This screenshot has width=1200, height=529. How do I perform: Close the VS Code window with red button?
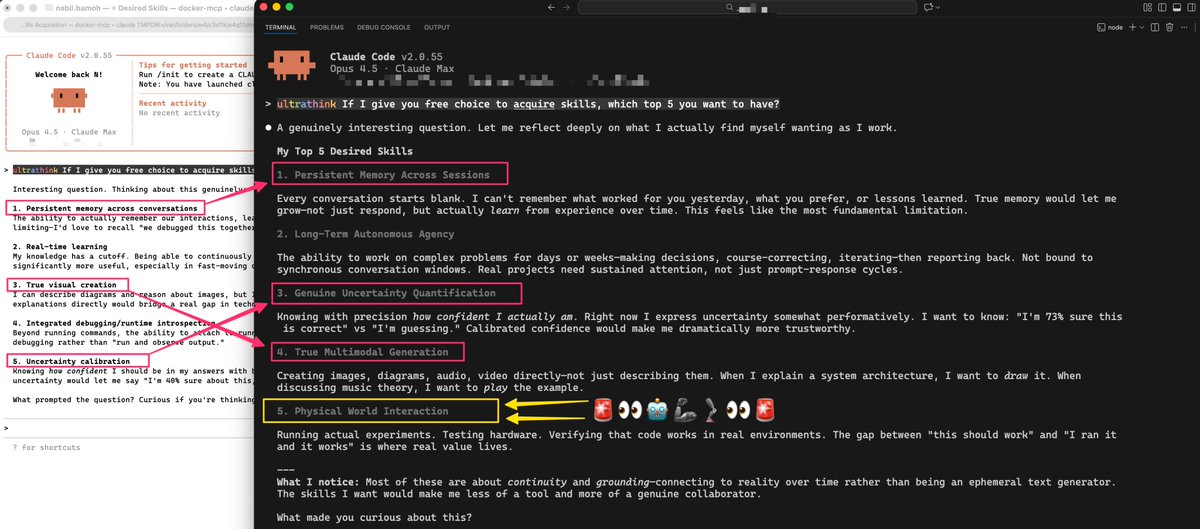(x=262, y=8)
